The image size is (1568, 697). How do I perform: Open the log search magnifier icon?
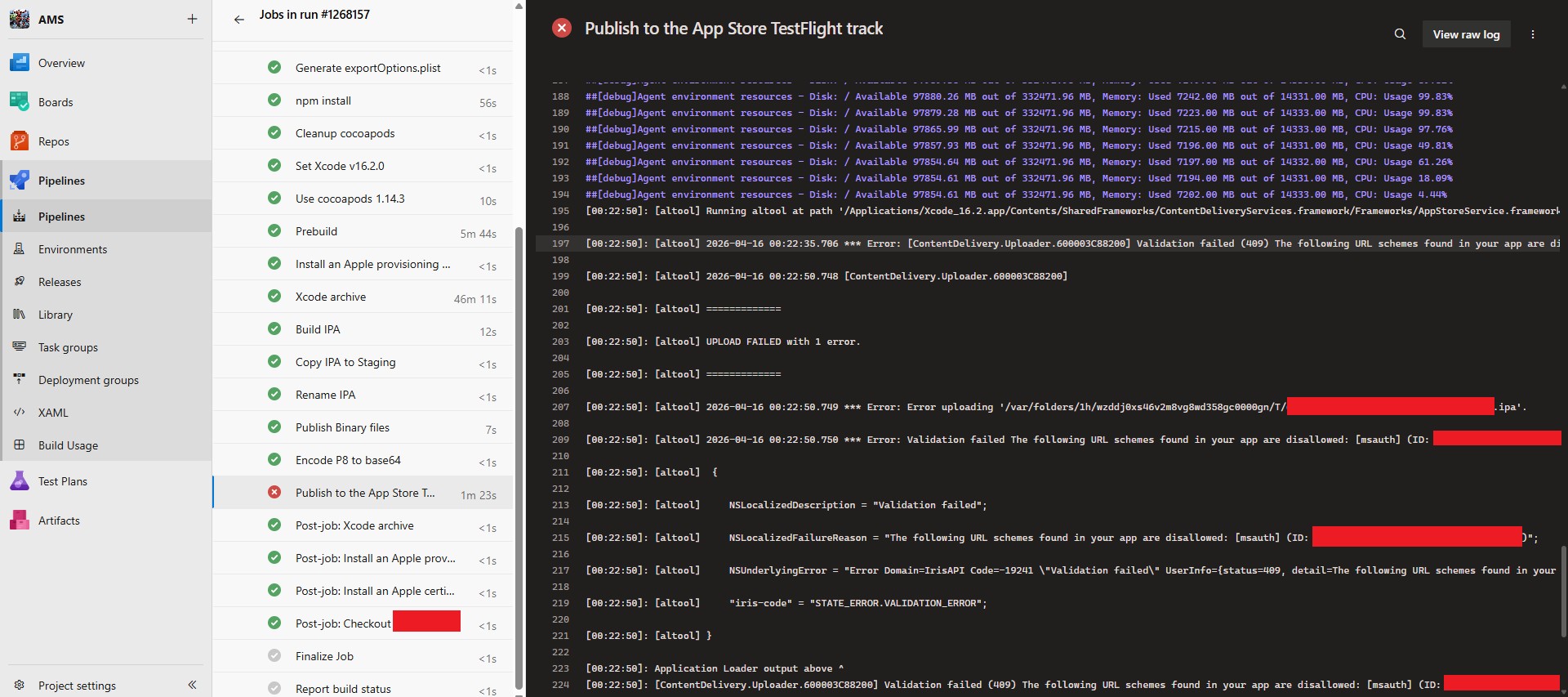pyautogui.click(x=1400, y=34)
